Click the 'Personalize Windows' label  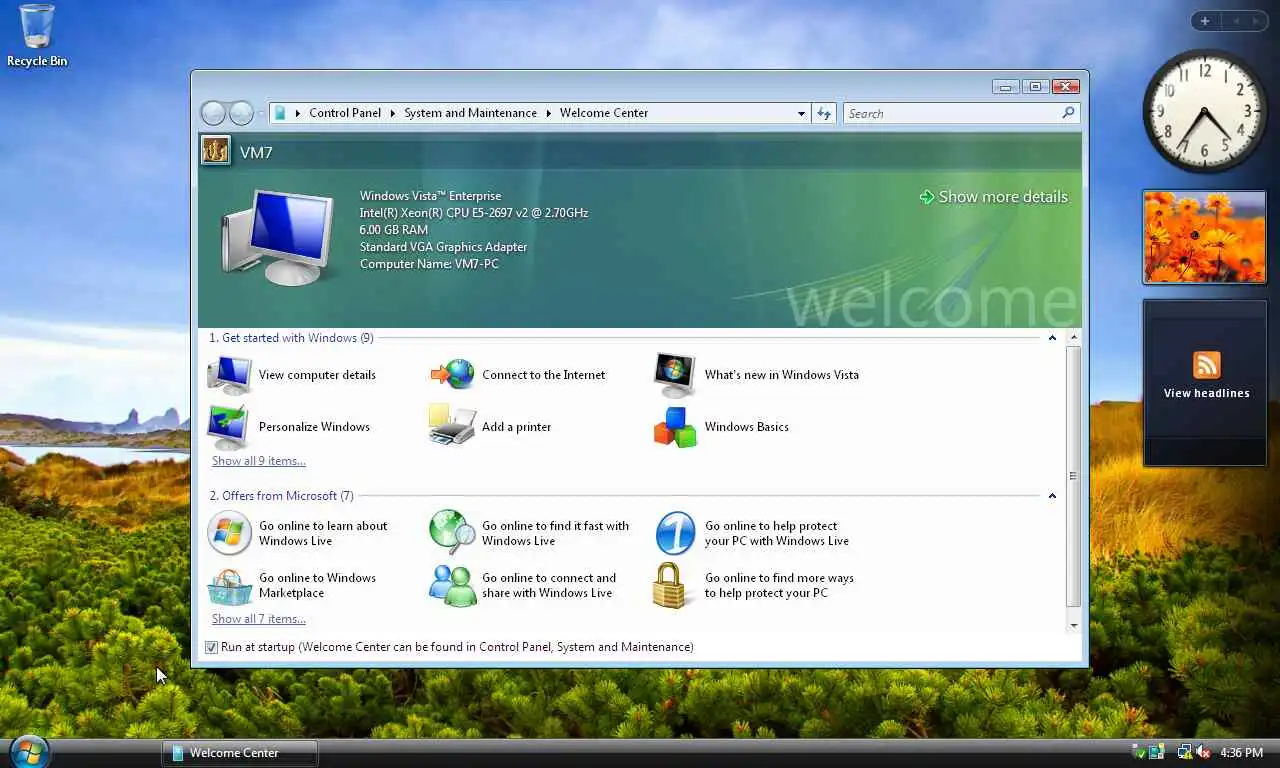pos(314,427)
